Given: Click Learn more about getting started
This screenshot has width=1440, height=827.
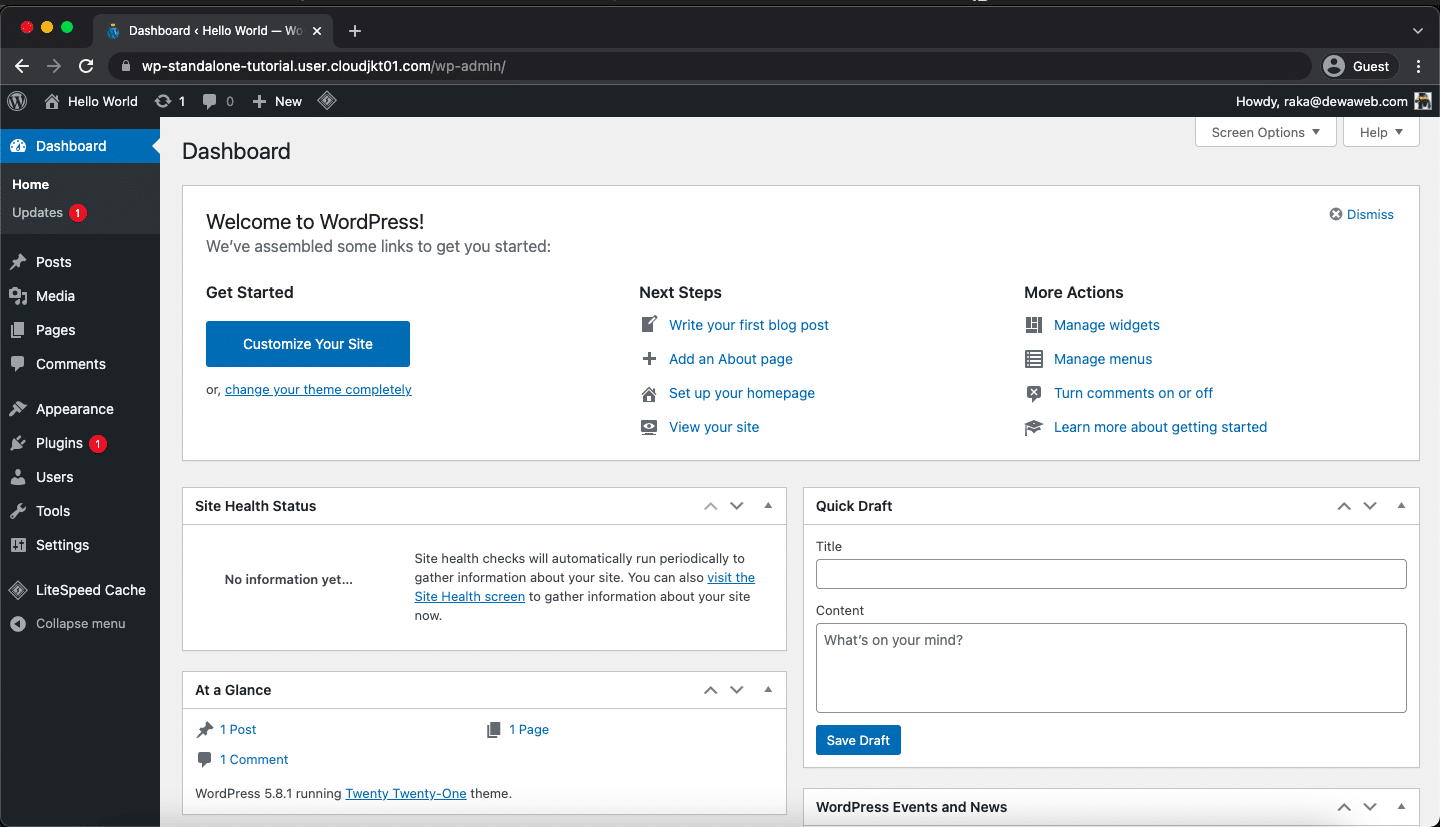Looking at the screenshot, I should (1160, 427).
